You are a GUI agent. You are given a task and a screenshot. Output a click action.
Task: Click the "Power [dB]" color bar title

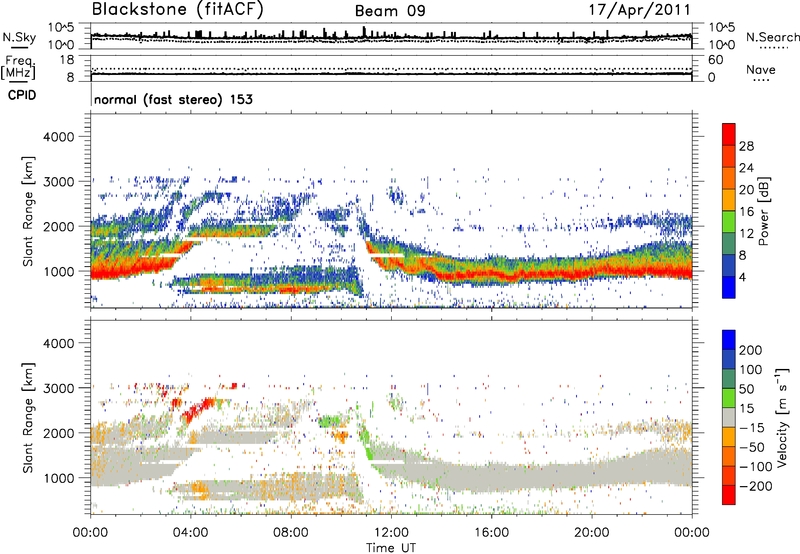click(x=764, y=211)
